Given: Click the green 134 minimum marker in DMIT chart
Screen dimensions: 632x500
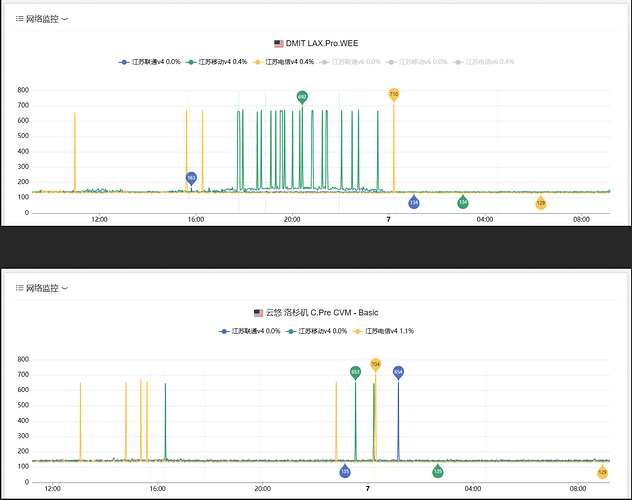Looking at the screenshot, I should point(463,202).
